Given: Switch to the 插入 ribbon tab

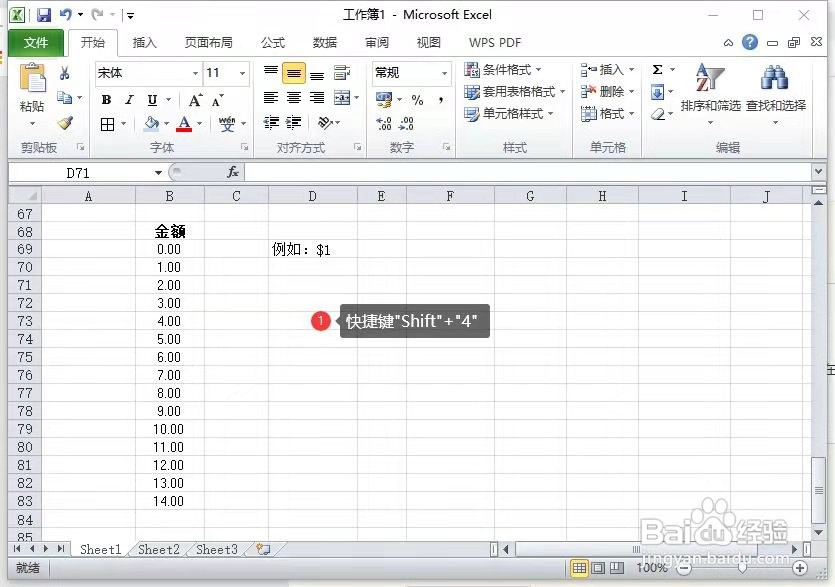Looking at the screenshot, I should tap(145, 42).
